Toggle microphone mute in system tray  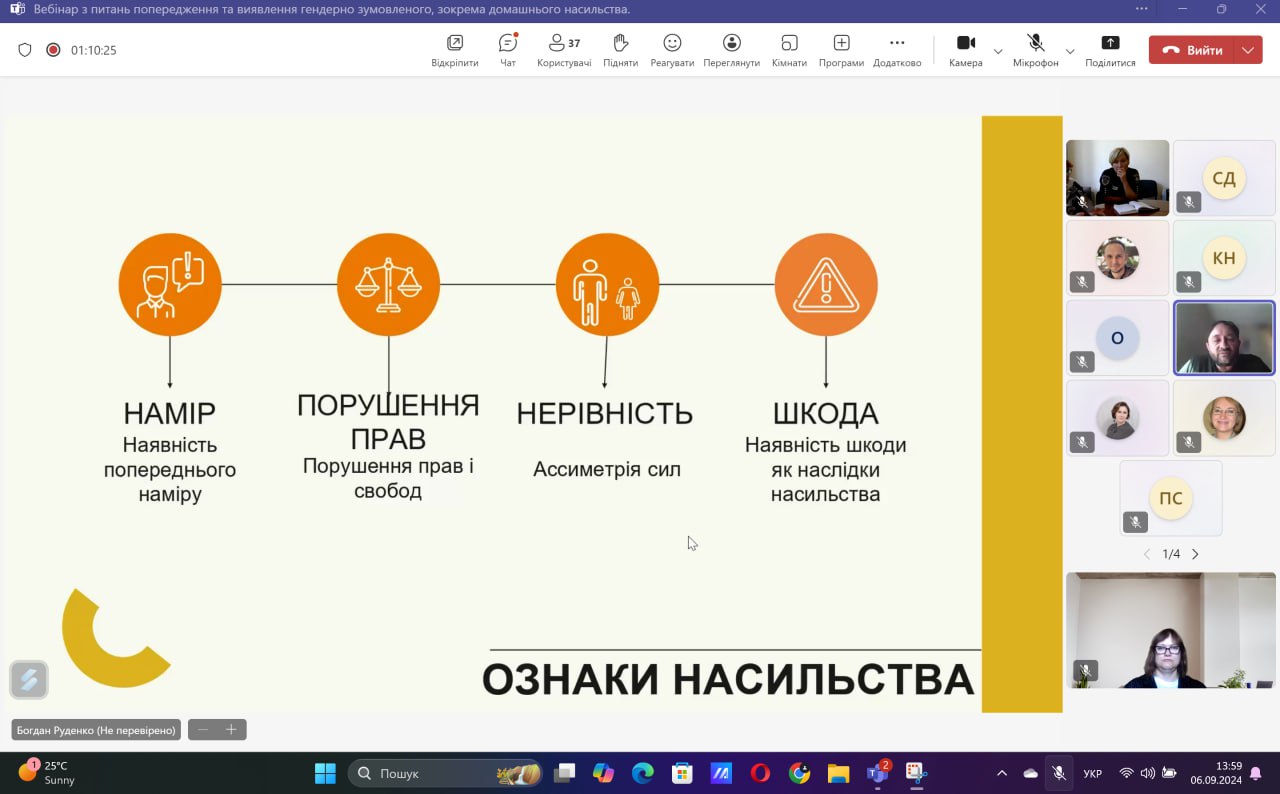pyautogui.click(x=1058, y=773)
